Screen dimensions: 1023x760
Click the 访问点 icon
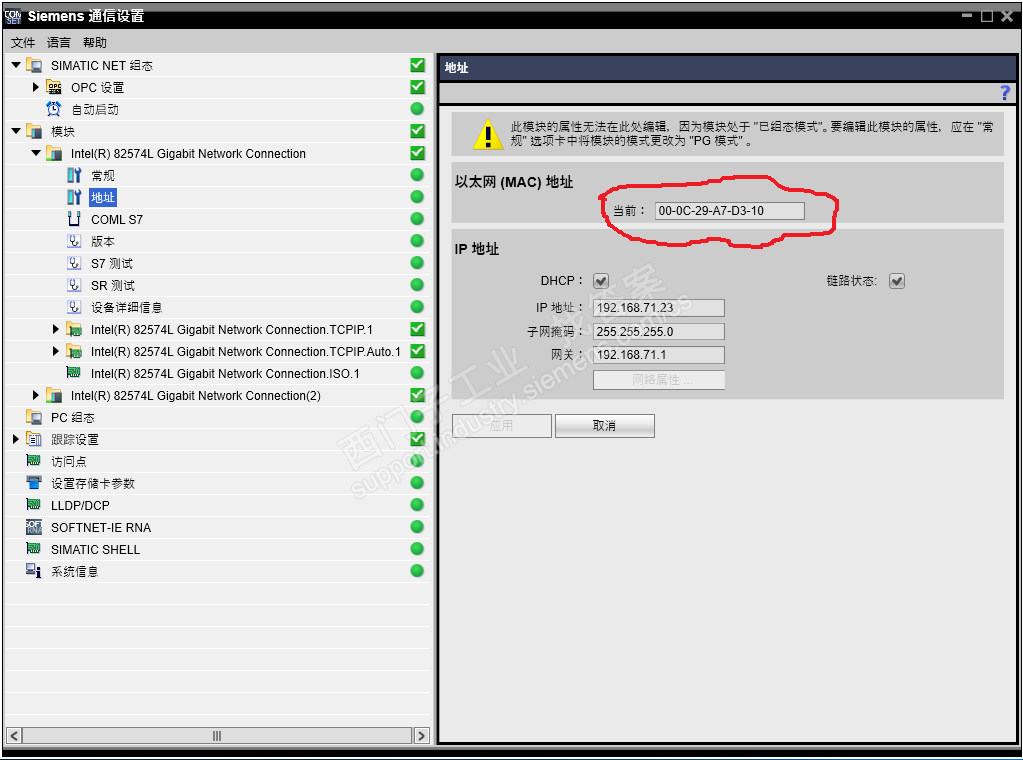point(34,461)
